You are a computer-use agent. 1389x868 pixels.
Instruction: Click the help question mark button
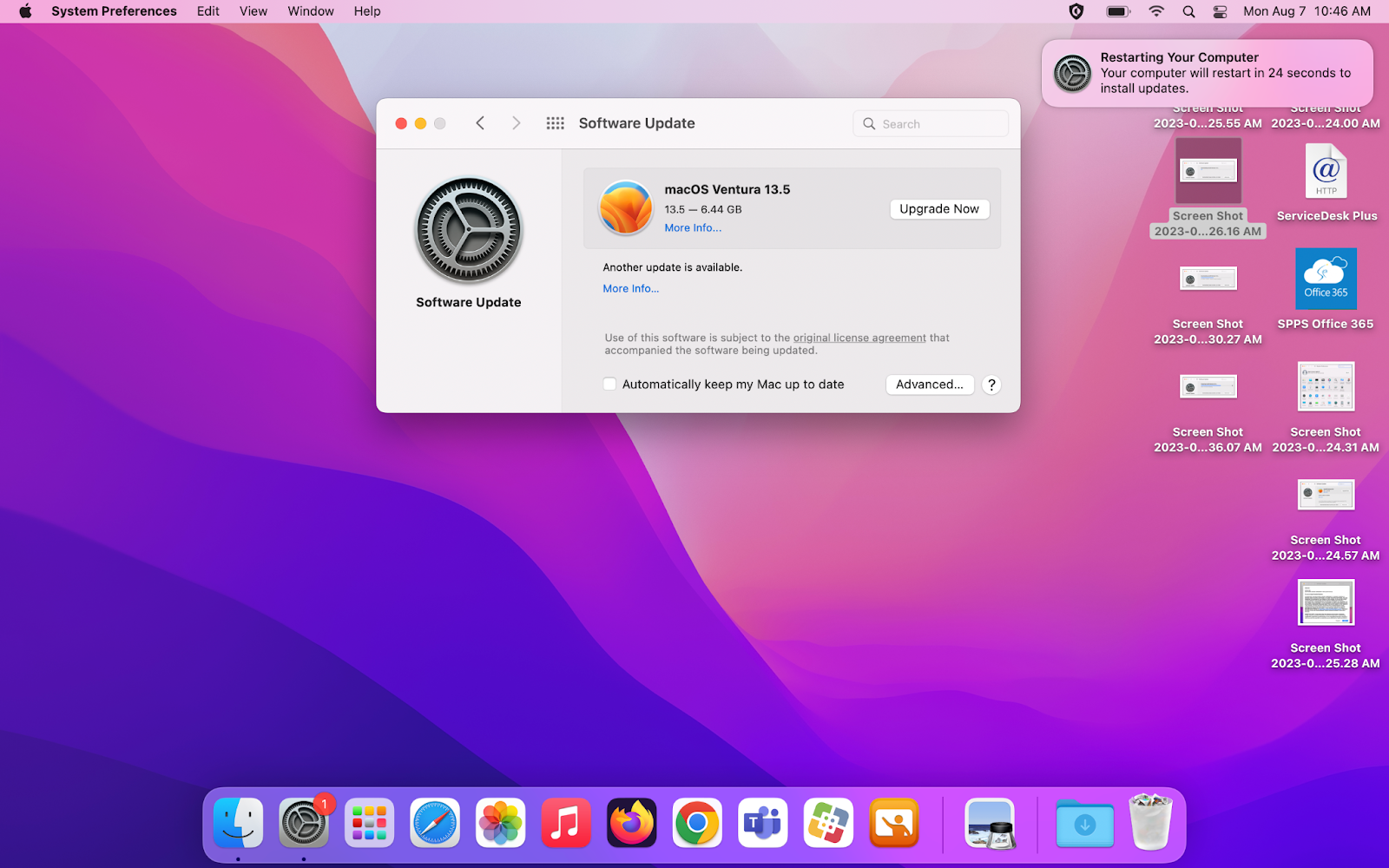pos(991,385)
